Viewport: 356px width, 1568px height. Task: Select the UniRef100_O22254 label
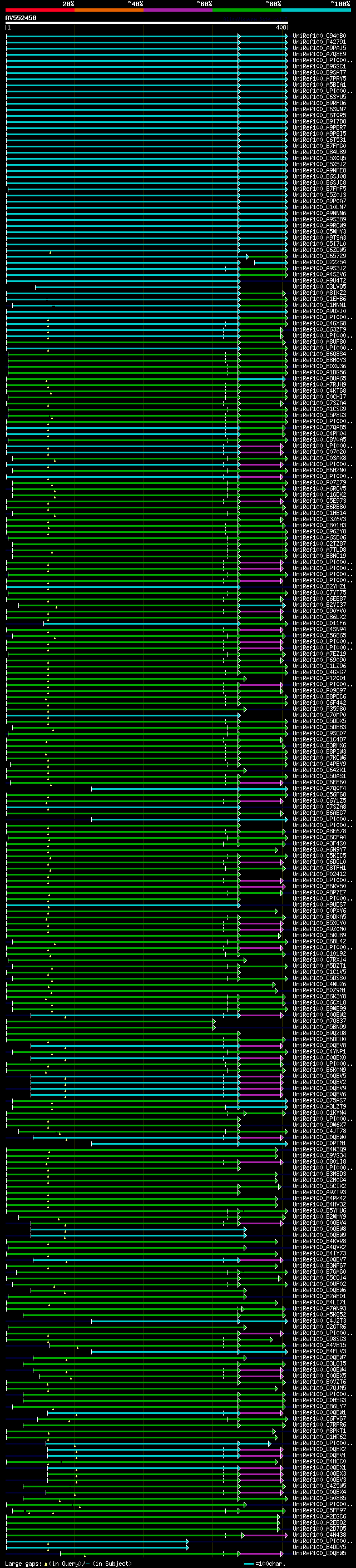click(319, 263)
